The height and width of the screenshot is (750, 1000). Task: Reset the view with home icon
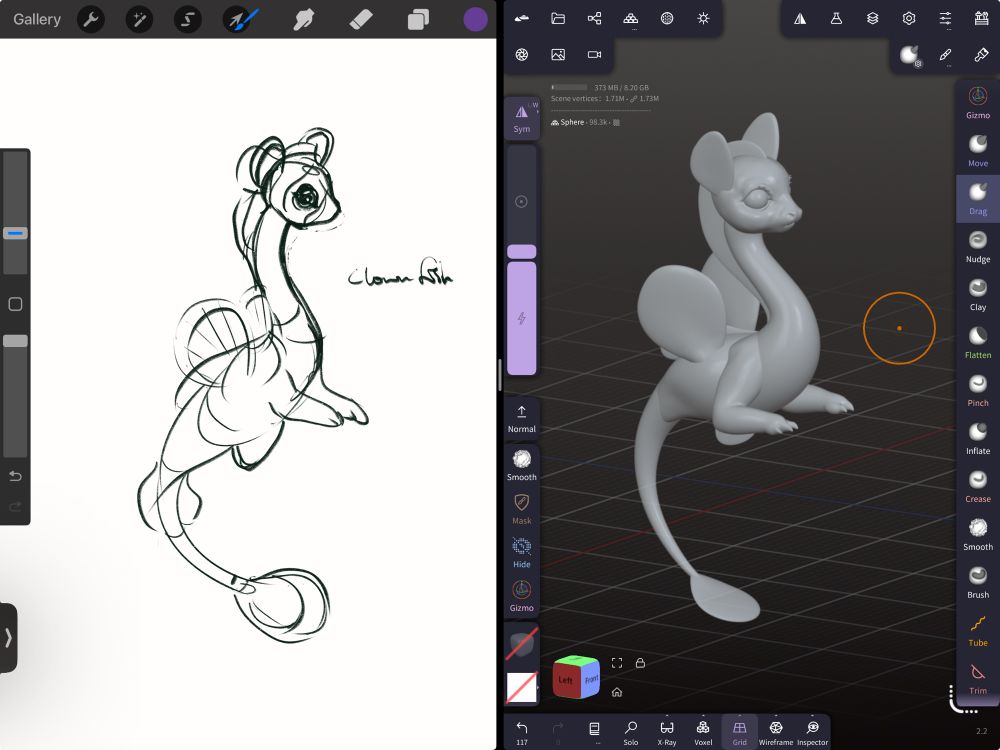(x=617, y=692)
